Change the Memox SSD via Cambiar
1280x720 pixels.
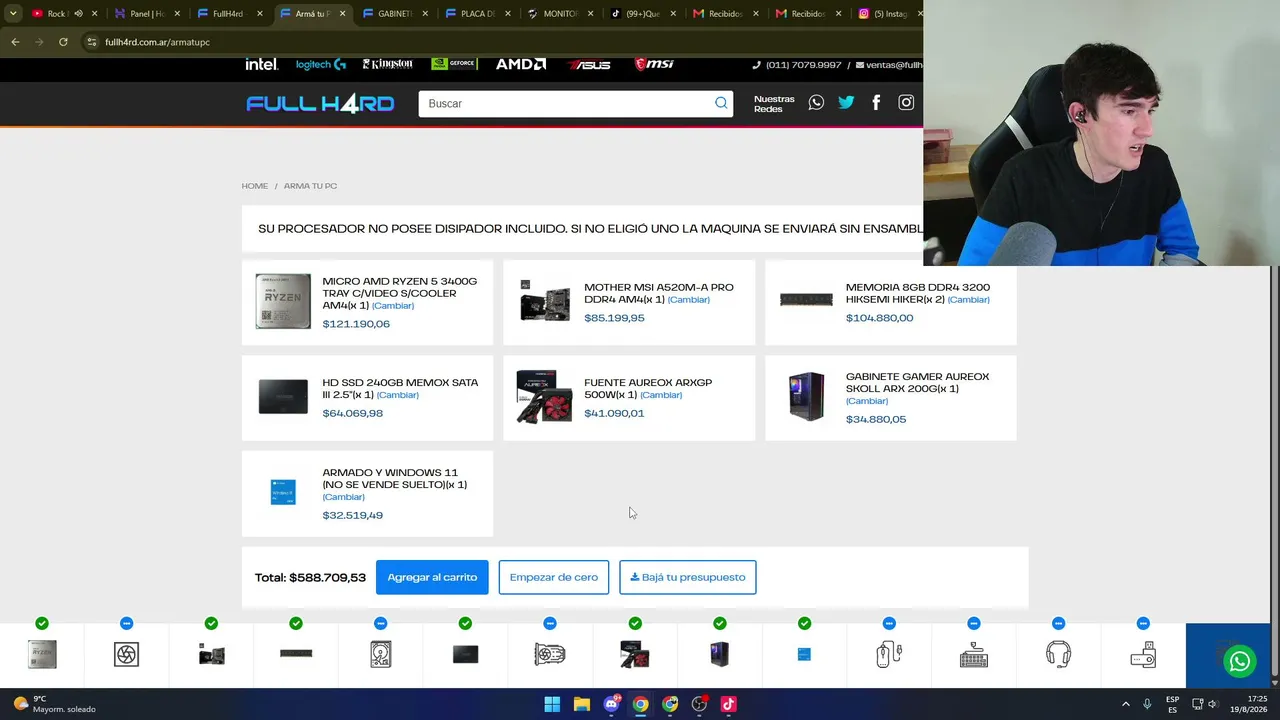point(398,395)
